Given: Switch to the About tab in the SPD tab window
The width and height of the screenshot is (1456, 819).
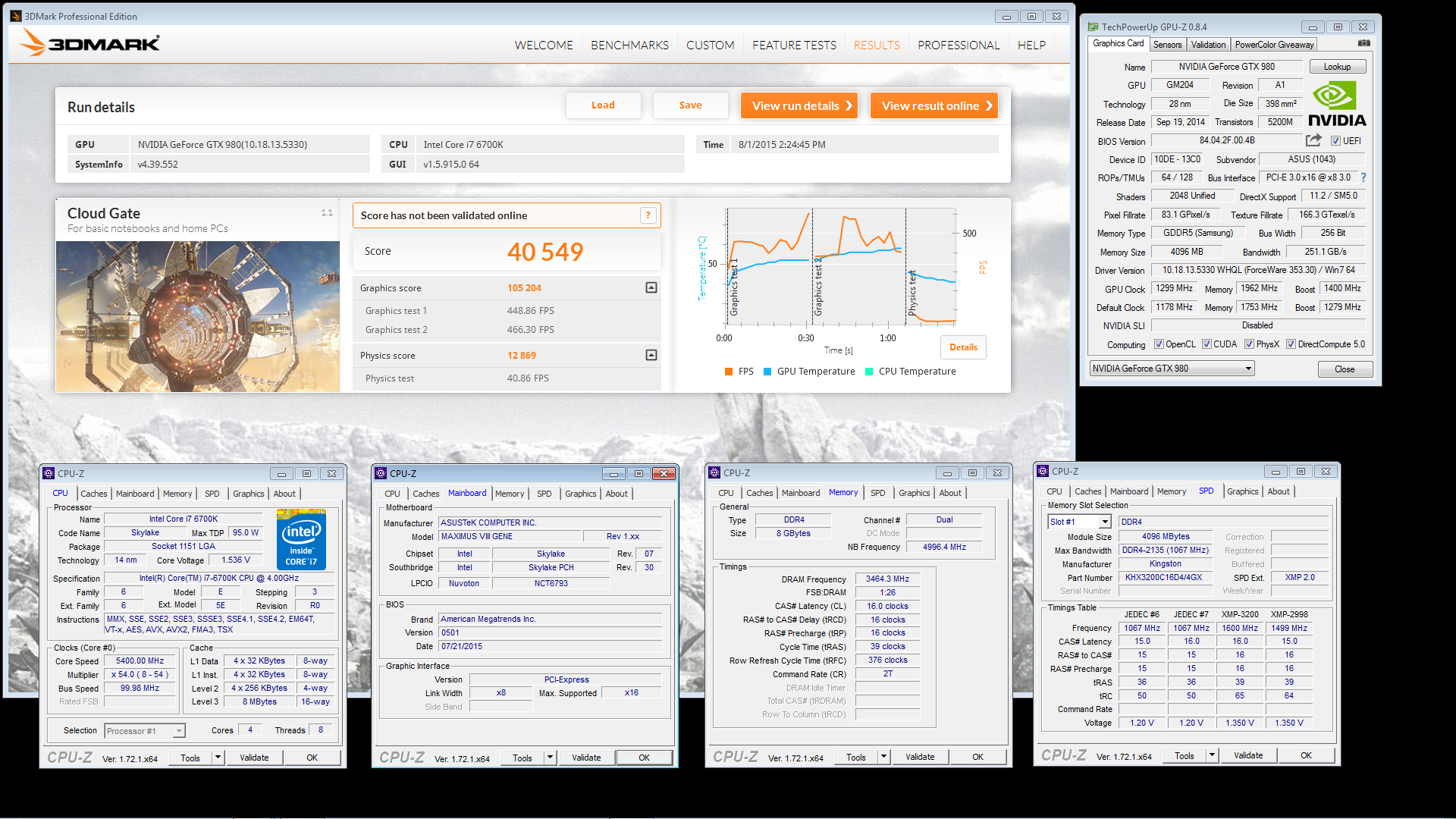Looking at the screenshot, I should (1278, 491).
